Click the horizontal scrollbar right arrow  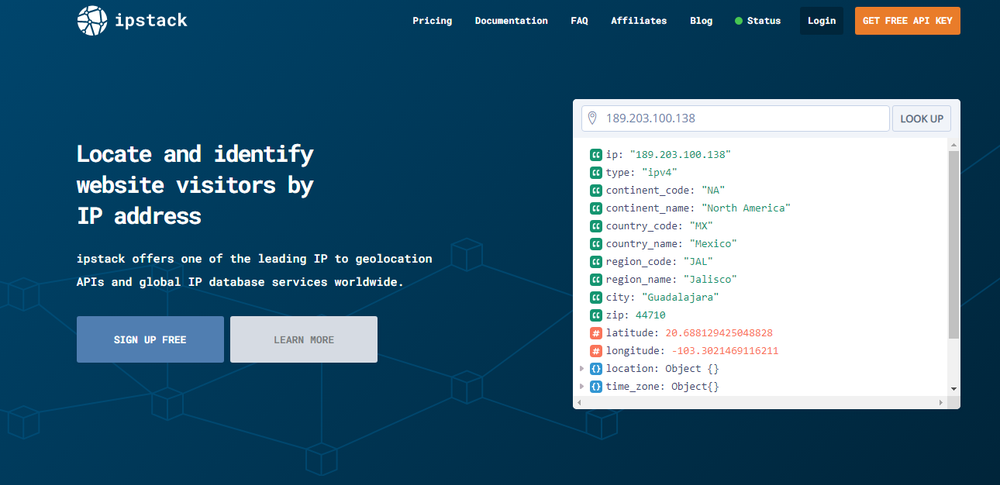tap(940, 403)
